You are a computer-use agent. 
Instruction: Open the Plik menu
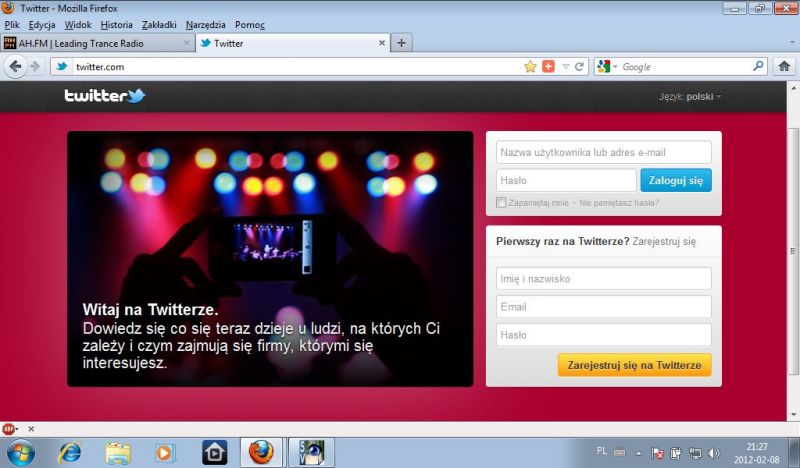12,24
